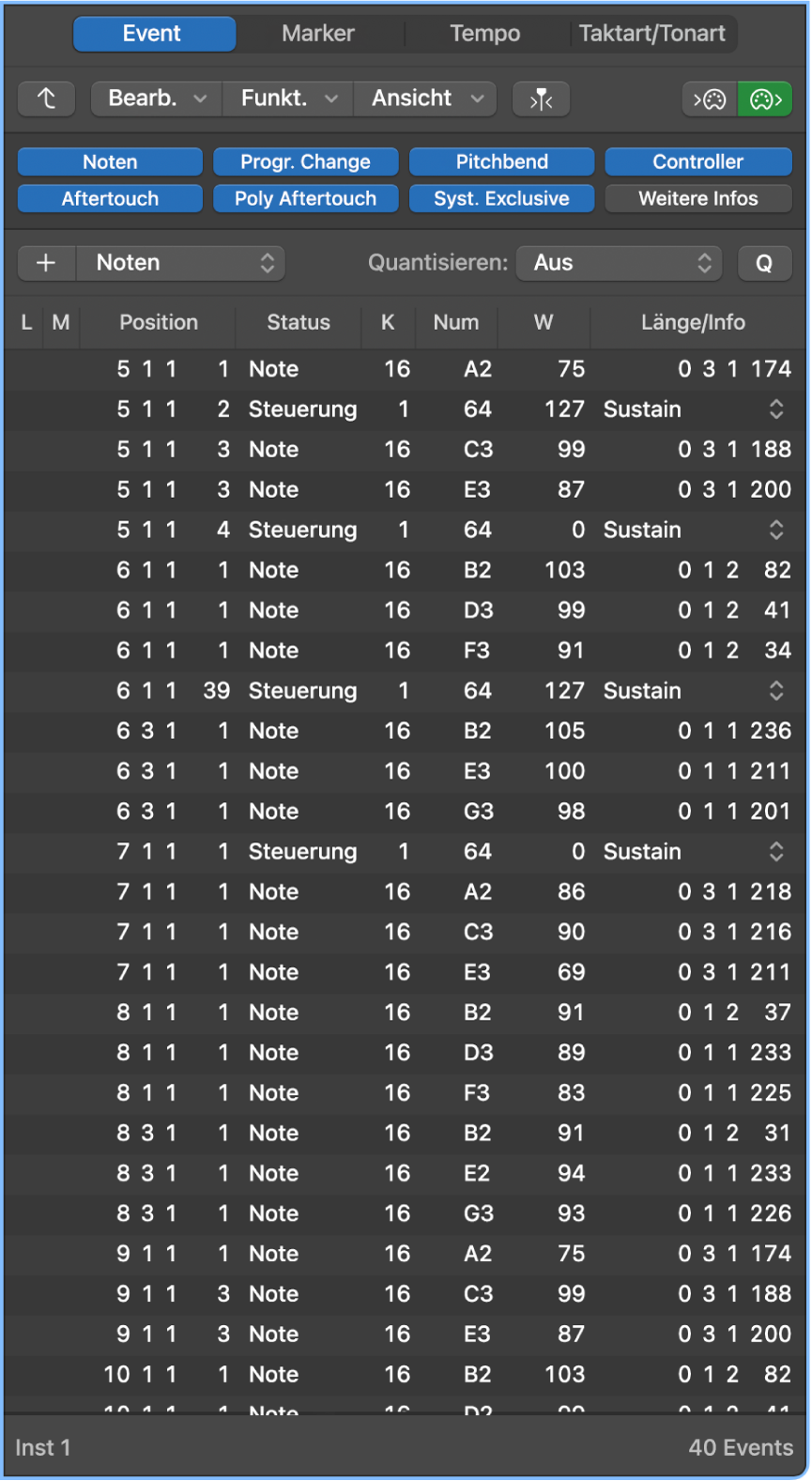Open the Funkt. menu
Screen dimensions: 812x1481
pyautogui.click(x=288, y=99)
